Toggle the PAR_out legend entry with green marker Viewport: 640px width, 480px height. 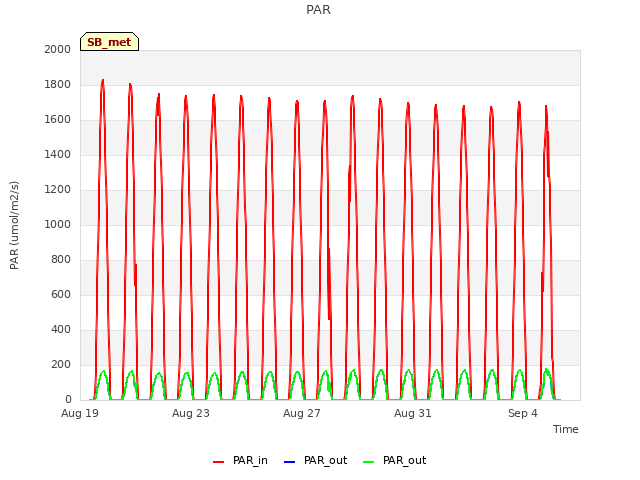[x=394, y=460]
